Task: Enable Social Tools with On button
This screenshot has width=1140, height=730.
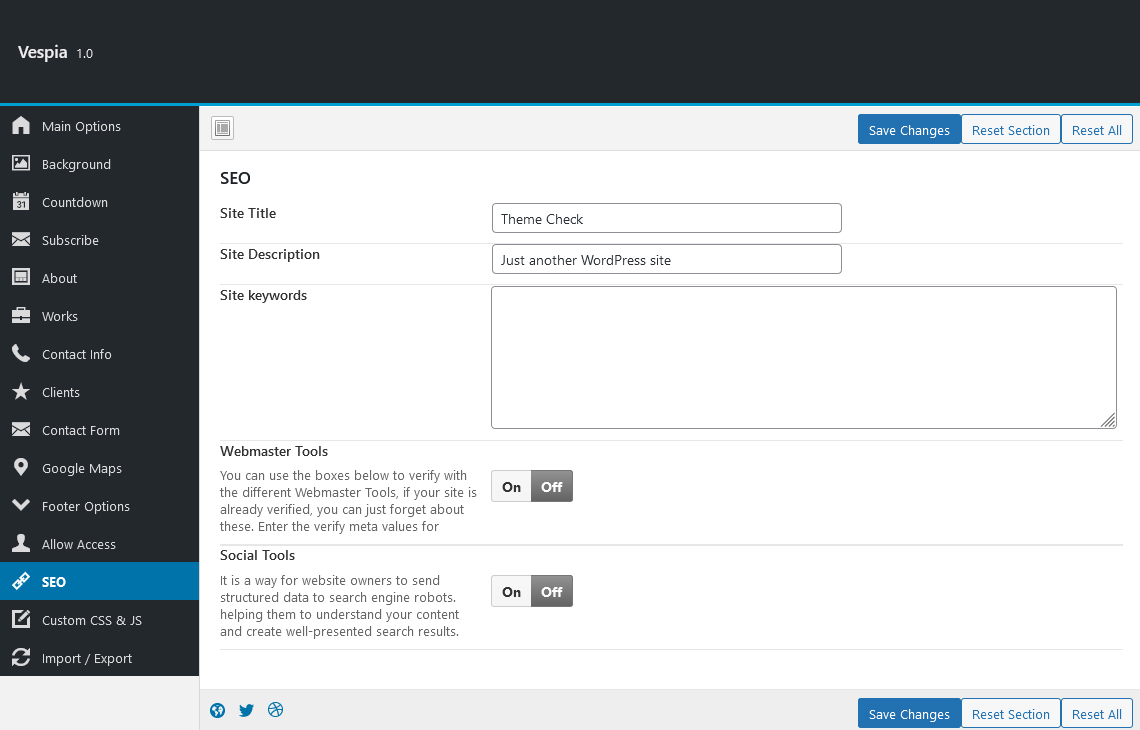Action: (511, 592)
